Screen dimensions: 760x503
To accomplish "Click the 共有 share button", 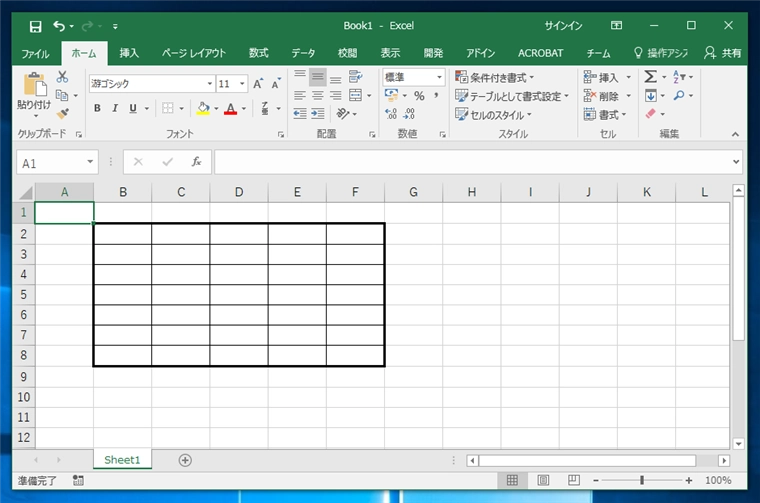I will point(723,53).
